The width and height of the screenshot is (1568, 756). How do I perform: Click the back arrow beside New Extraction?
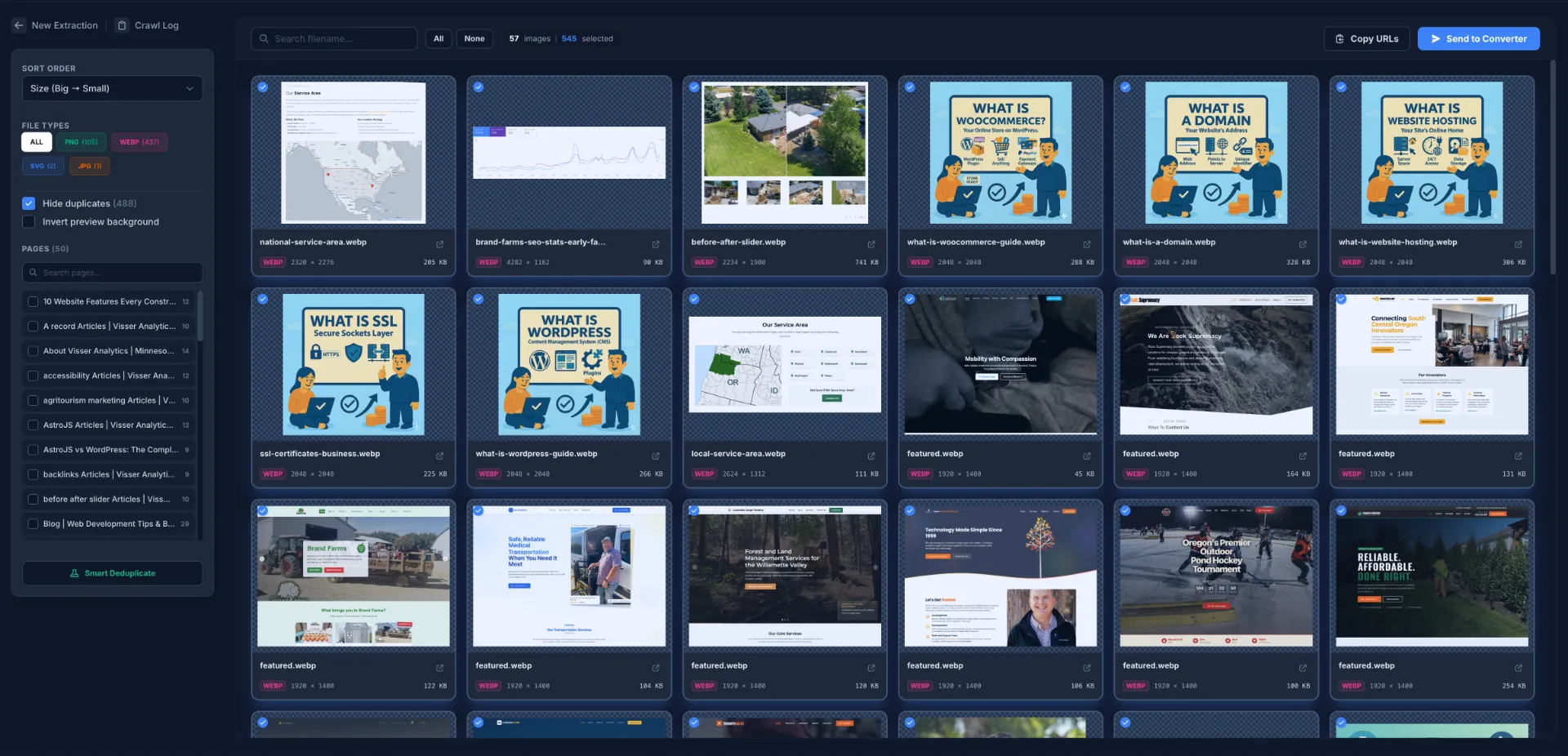[19, 25]
